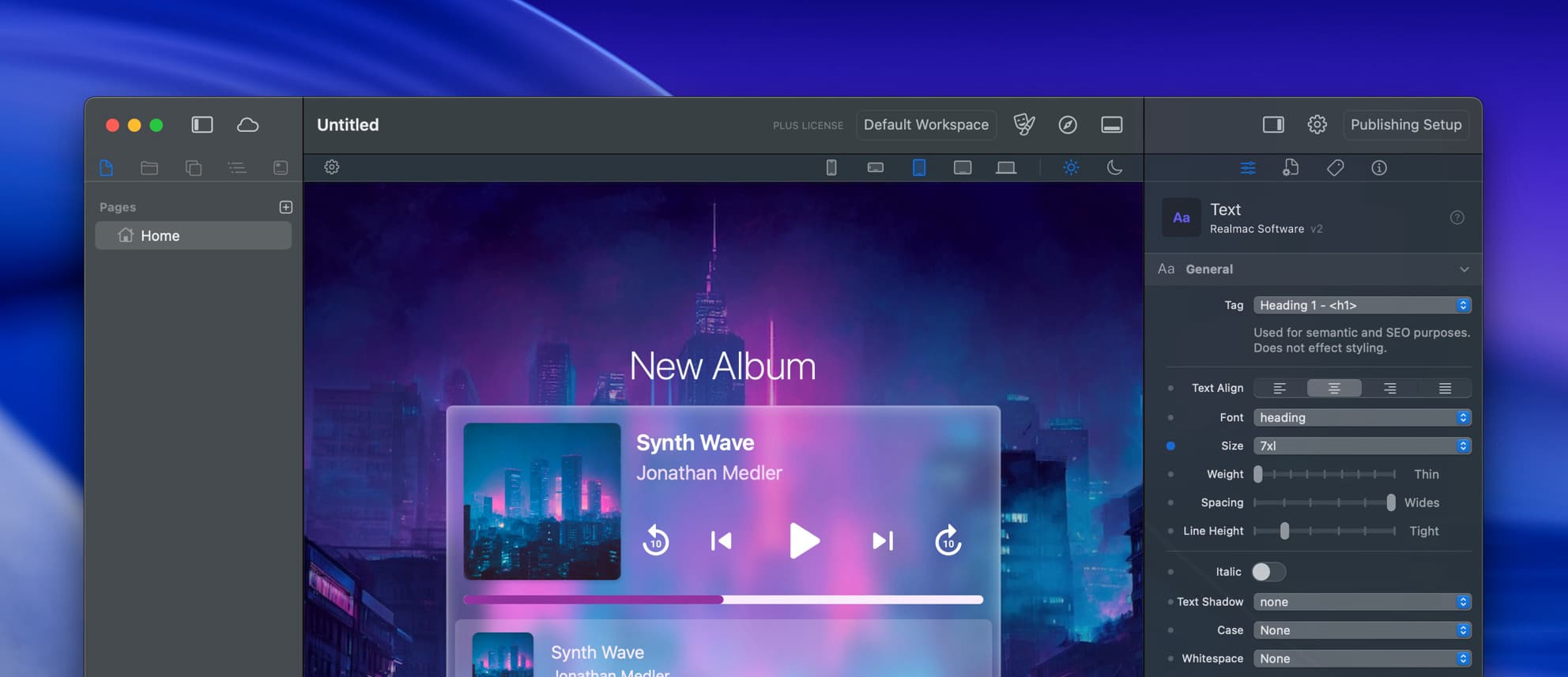Switch to the folder resources tab
Image resolution: width=1568 pixels, height=677 pixels.
tap(149, 167)
